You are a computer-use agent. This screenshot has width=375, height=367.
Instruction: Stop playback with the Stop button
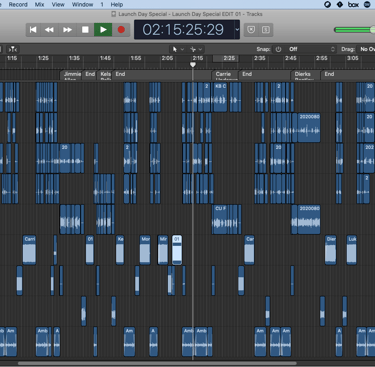pyautogui.click(x=85, y=30)
